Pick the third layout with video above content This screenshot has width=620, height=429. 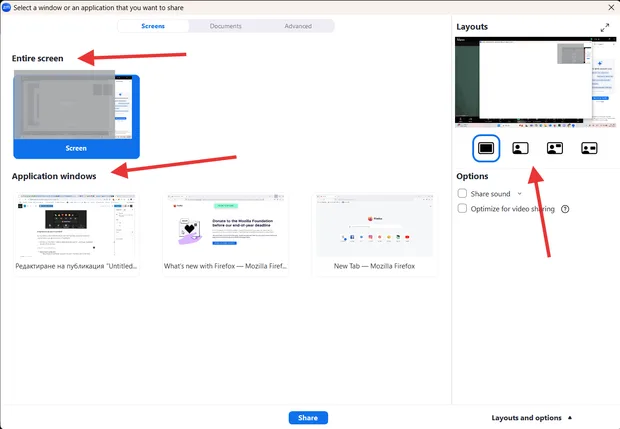point(555,148)
